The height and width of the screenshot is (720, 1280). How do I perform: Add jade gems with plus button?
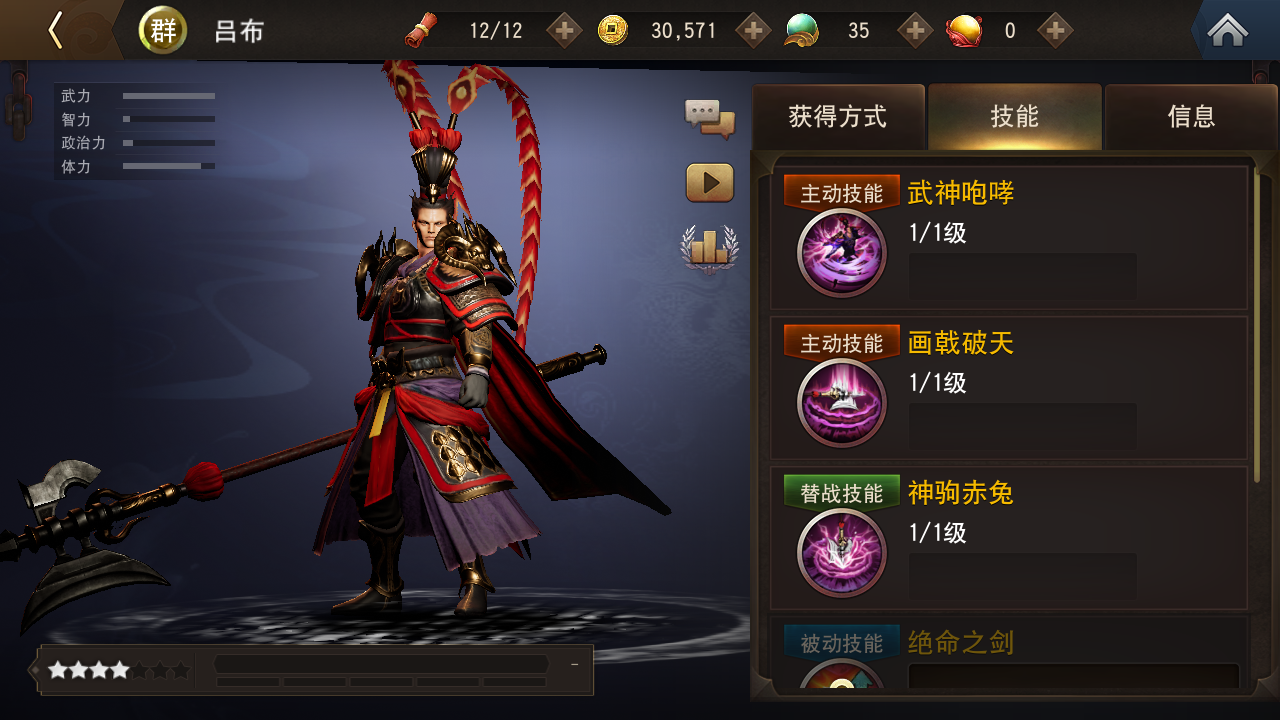pyautogui.click(x=915, y=30)
